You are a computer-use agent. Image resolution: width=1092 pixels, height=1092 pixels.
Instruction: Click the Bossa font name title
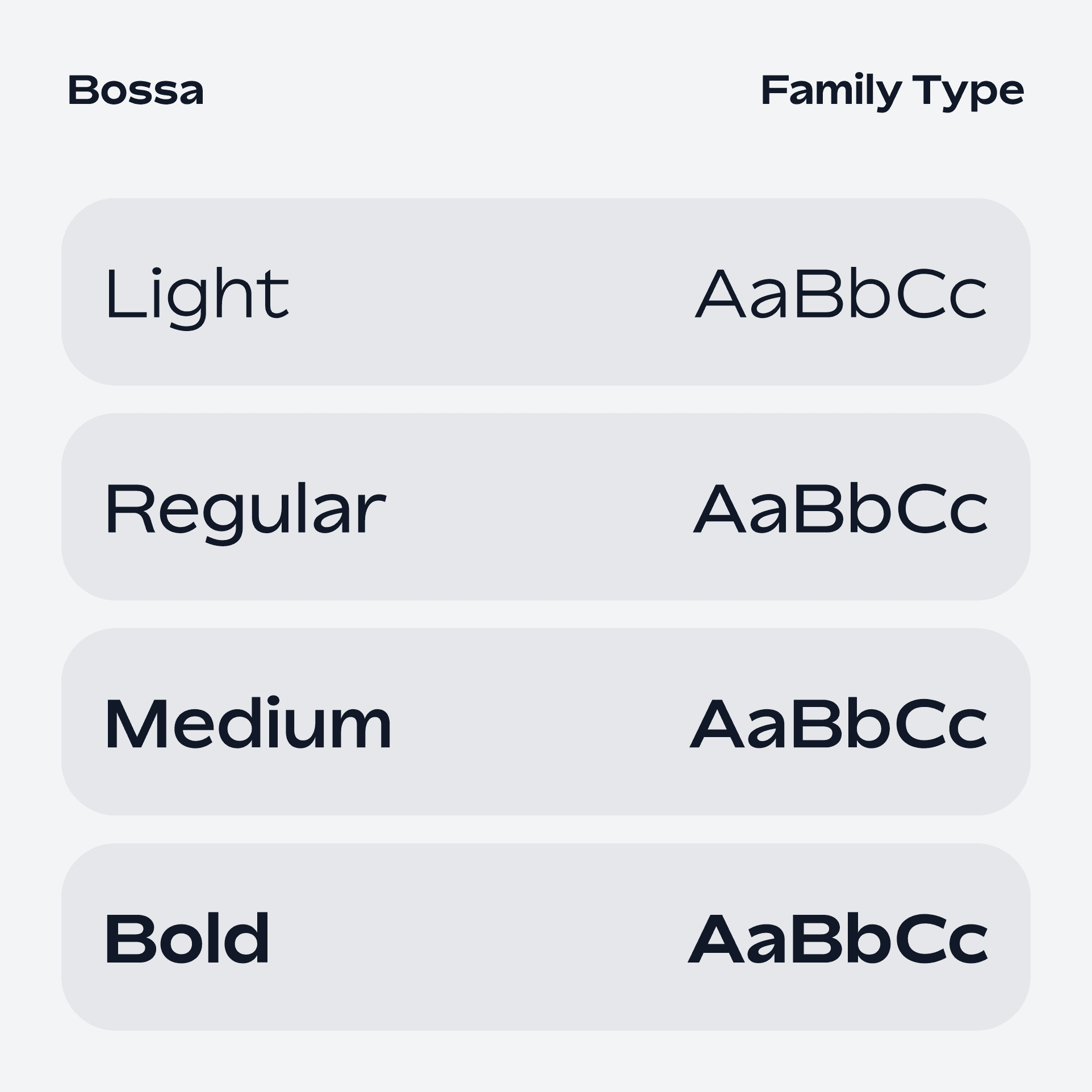136,90
